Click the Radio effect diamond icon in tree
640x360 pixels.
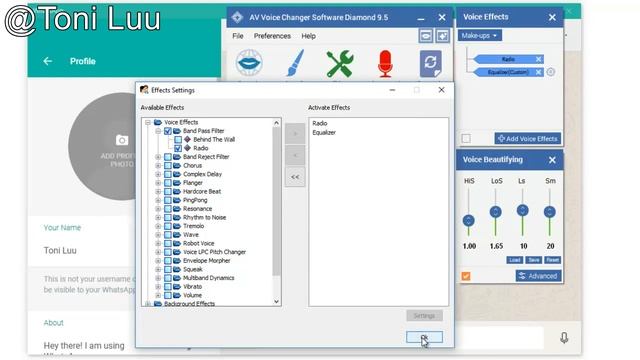188,148
